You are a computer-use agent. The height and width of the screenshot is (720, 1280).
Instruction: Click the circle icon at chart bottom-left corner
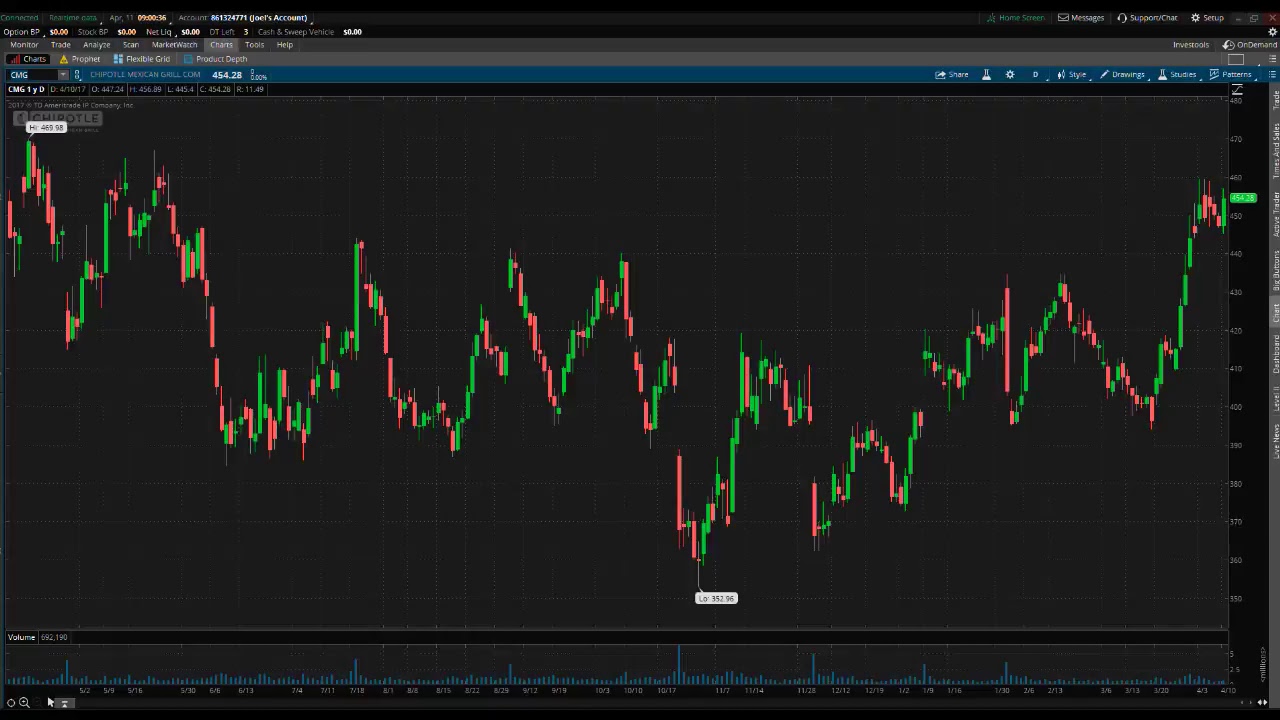tap(11, 703)
